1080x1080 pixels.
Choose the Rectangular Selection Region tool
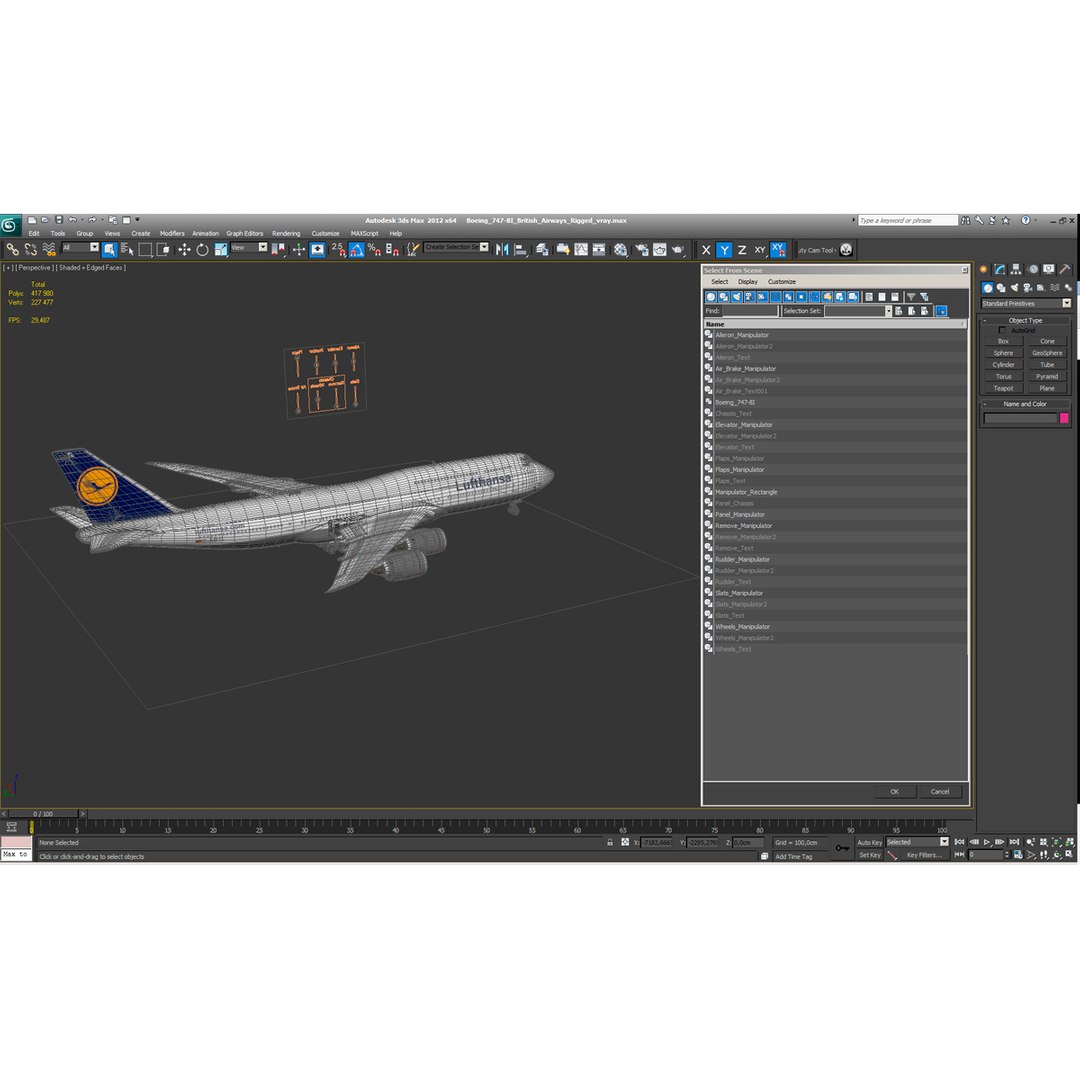pos(145,249)
